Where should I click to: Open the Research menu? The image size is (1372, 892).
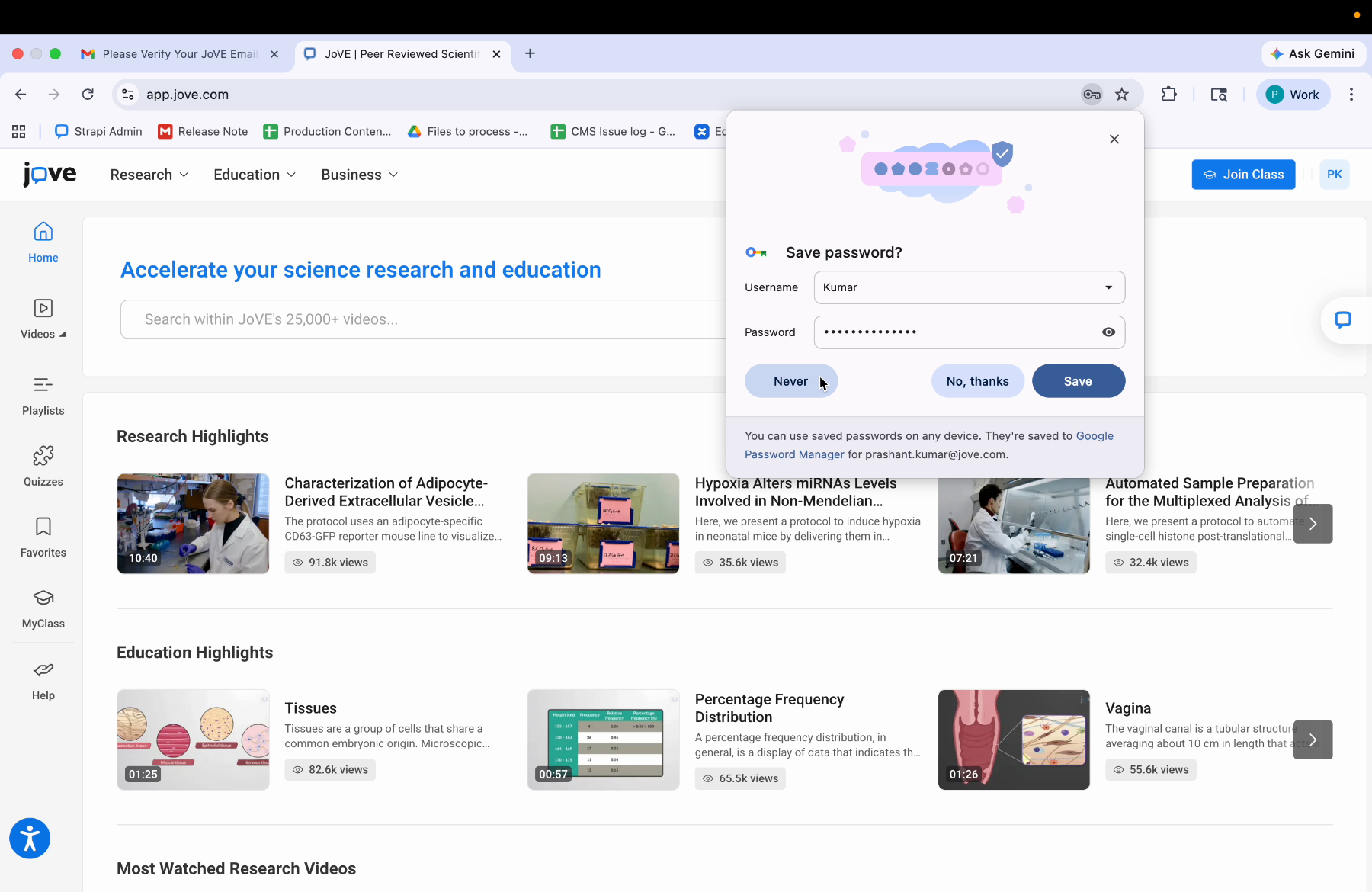(x=148, y=175)
